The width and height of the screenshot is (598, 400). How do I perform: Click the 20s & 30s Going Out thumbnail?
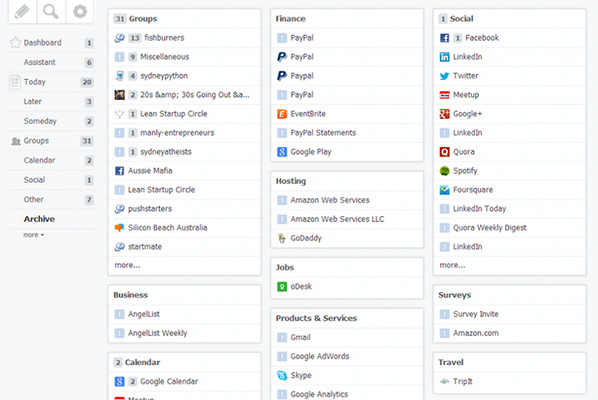click(x=119, y=95)
